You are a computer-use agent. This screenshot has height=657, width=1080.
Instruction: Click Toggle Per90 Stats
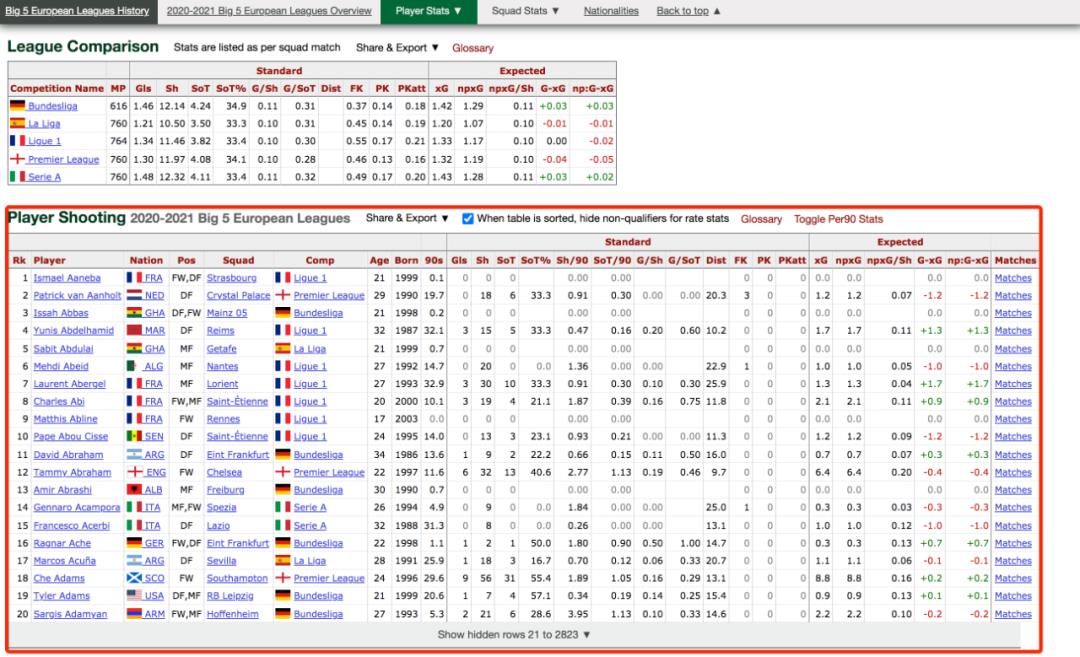coord(838,219)
